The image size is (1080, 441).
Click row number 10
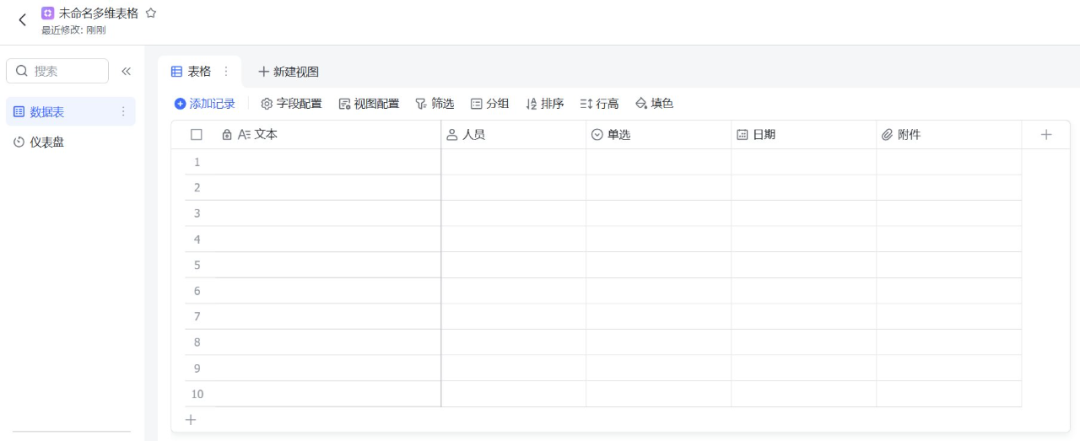(197, 394)
